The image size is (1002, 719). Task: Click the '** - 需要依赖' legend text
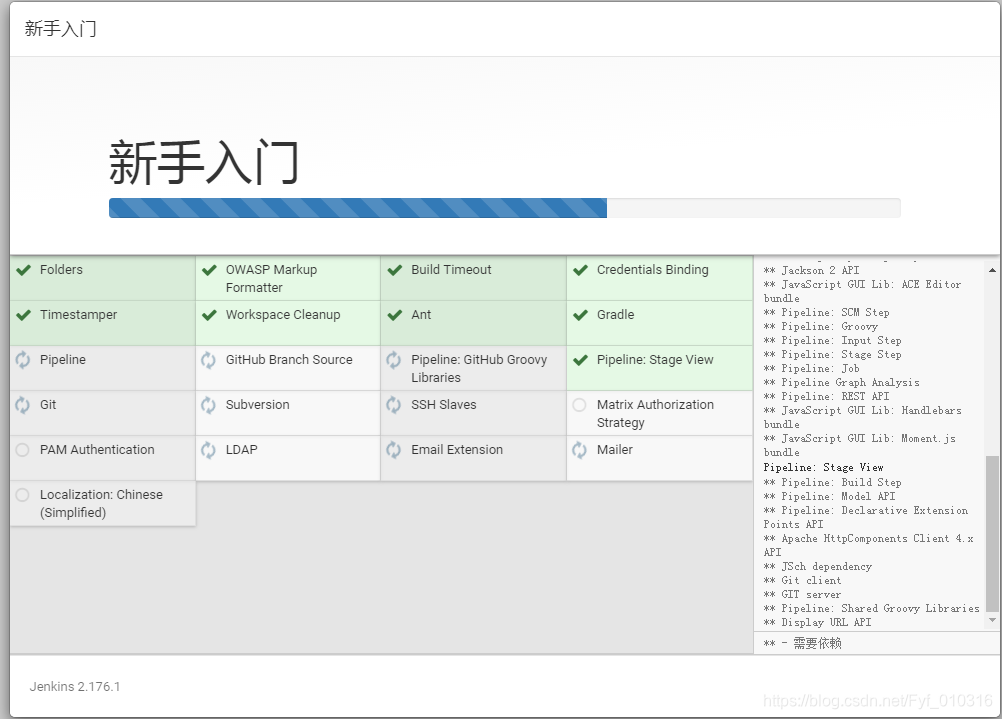click(x=803, y=643)
